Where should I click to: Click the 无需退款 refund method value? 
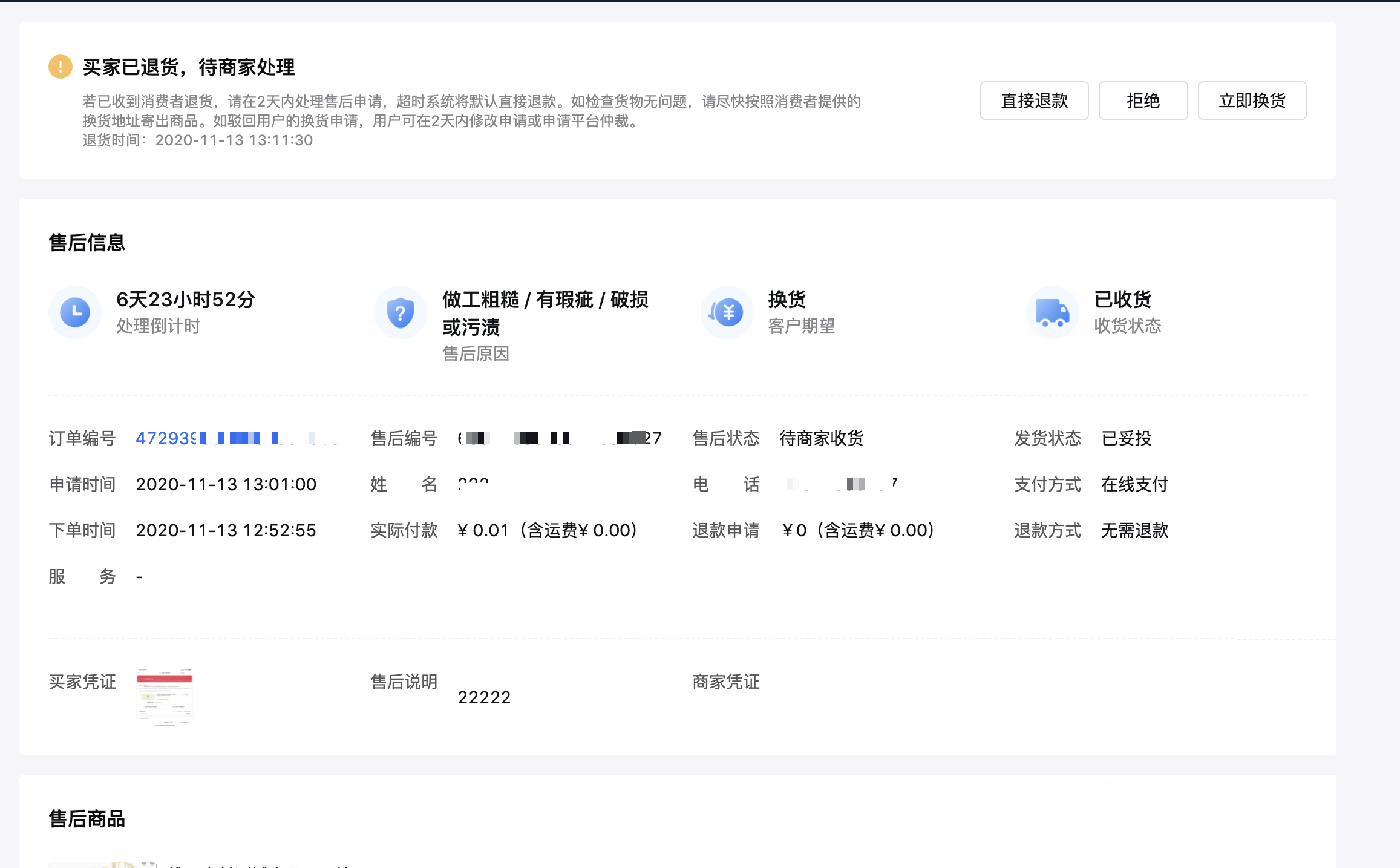tap(1135, 530)
